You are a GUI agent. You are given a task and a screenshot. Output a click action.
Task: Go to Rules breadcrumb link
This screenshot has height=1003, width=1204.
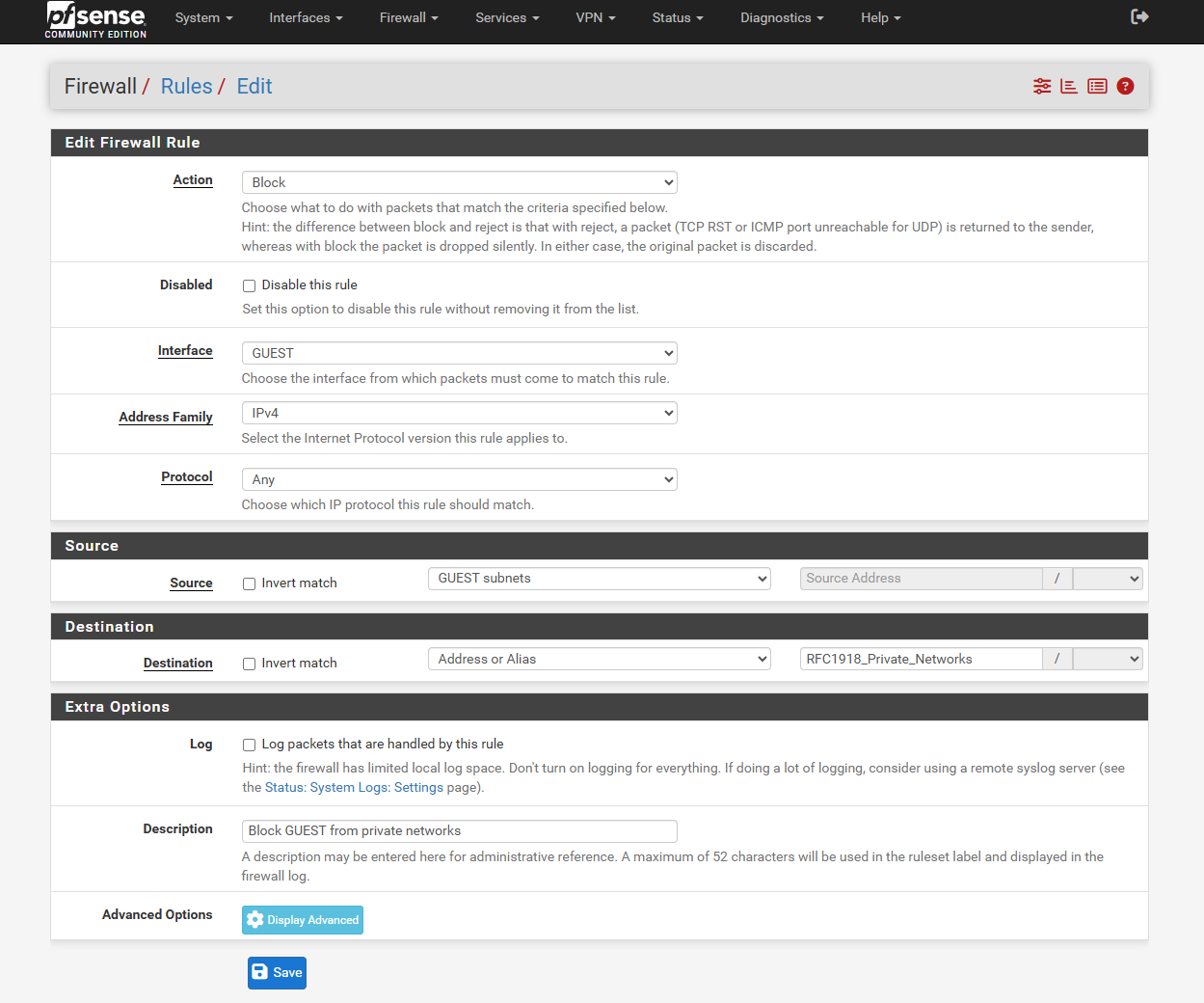186,86
